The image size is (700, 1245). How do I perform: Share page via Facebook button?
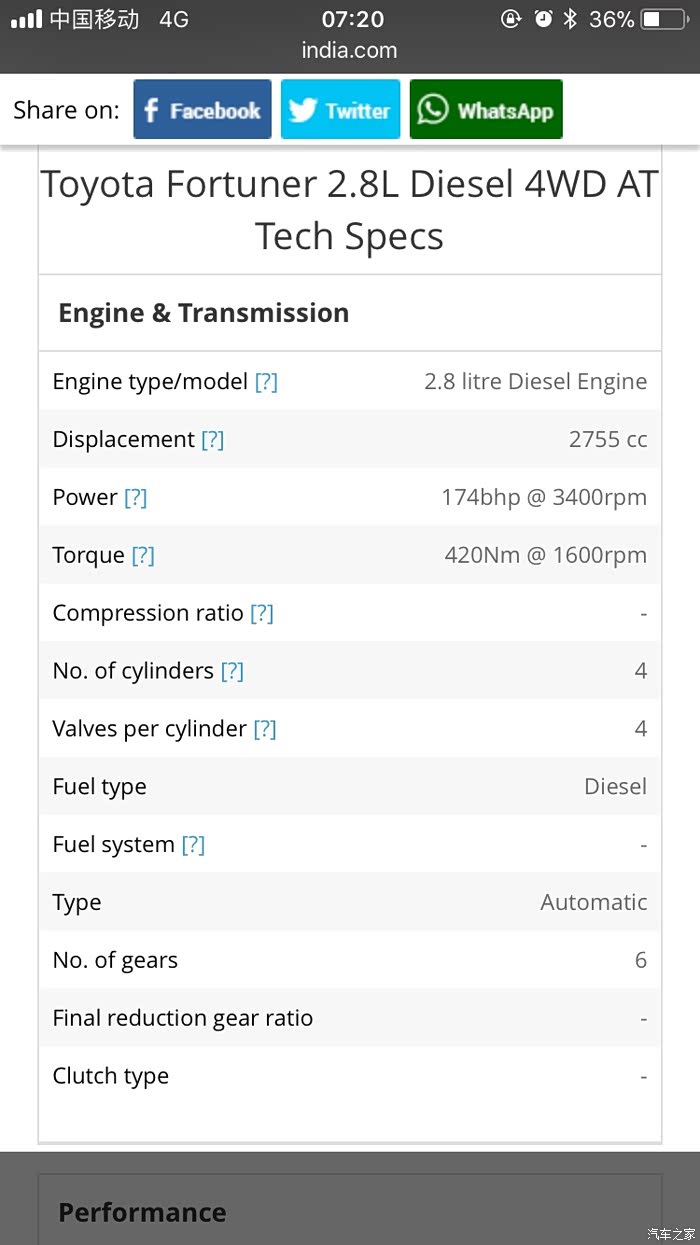click(x=202, y=110)
